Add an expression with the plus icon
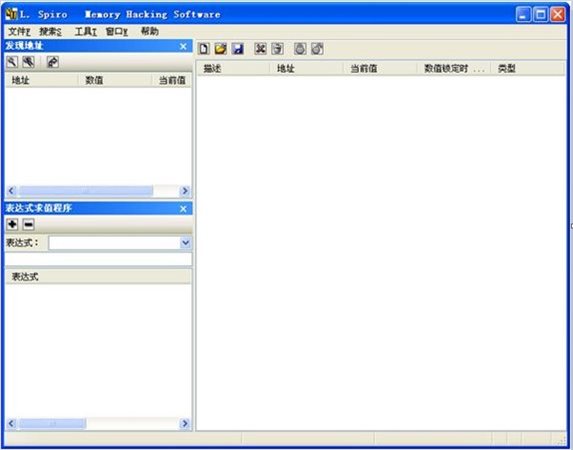Screen dimensions: 573x450 pyautogui.click(x=12, y=224)
